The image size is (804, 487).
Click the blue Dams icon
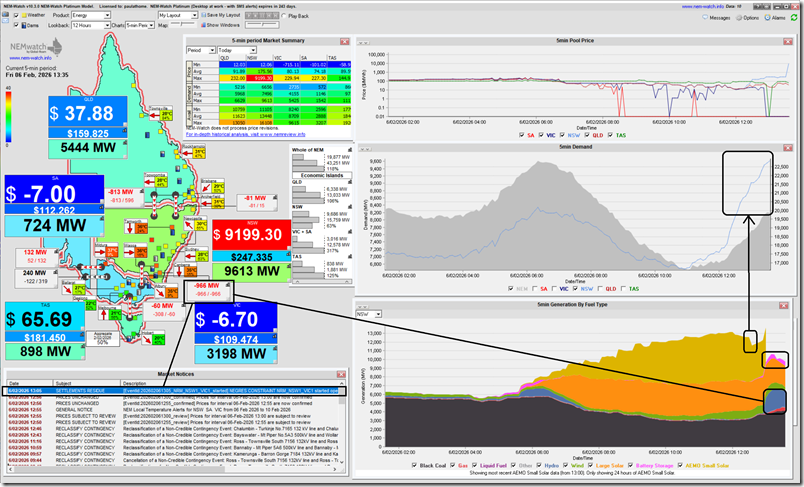pos(24,25)
